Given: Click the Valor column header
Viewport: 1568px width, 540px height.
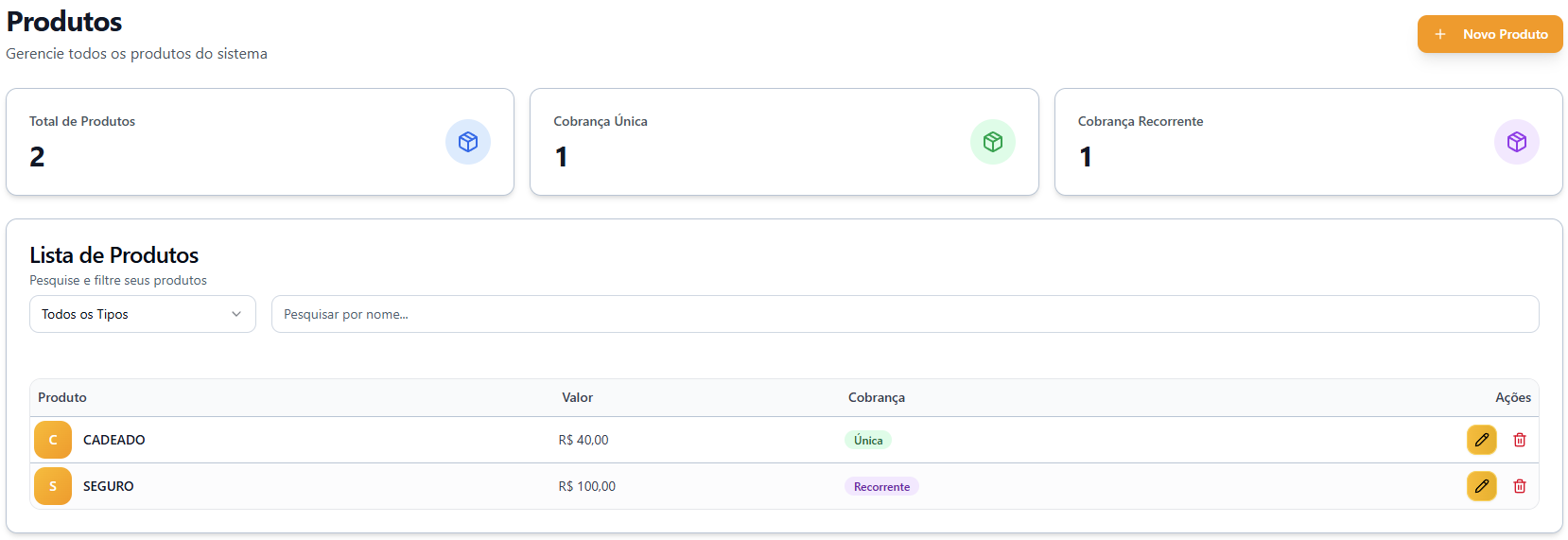Looking at the screenshot, I should click(577, 397).
